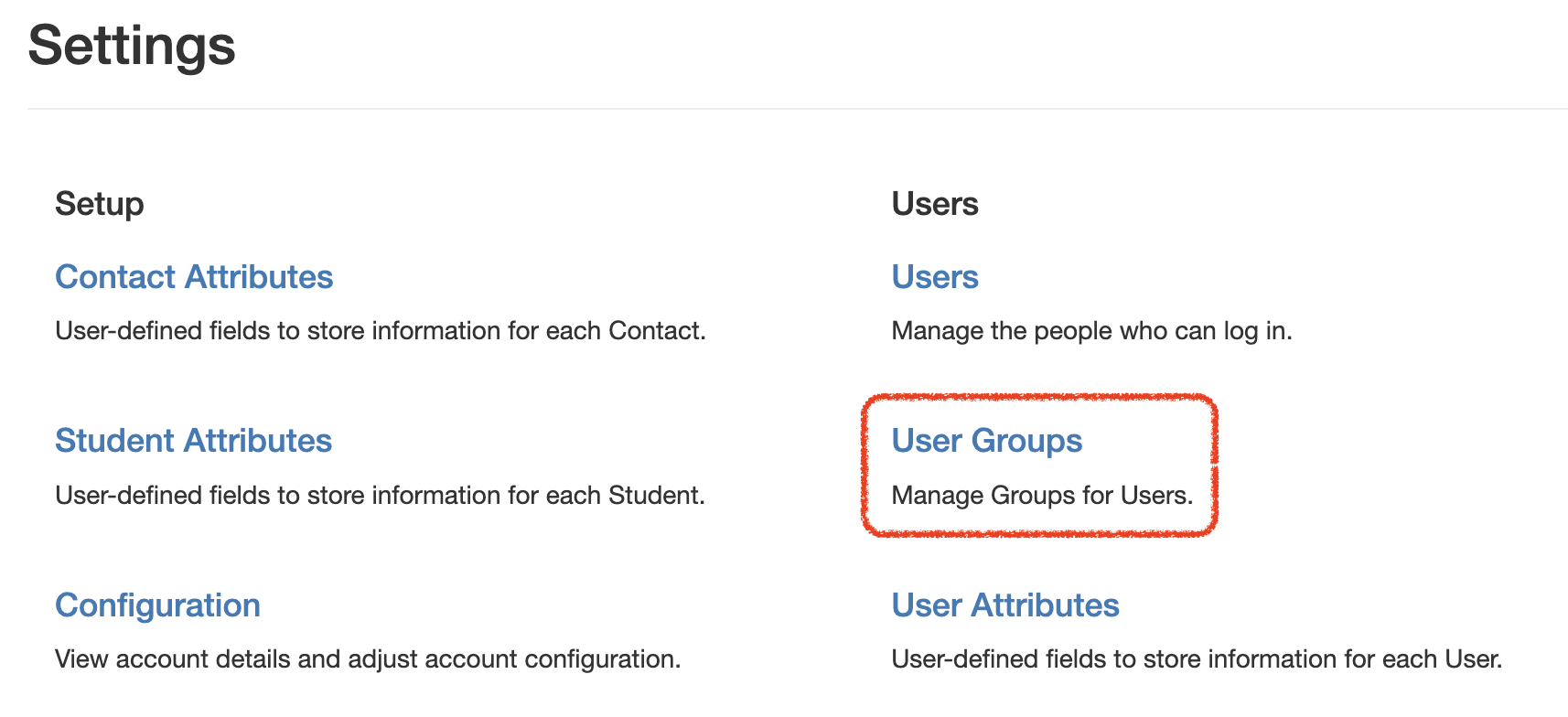This screenshot has height=717, width=1568.
Task: Click the Setup section heading
Action: tap(100, 204)
